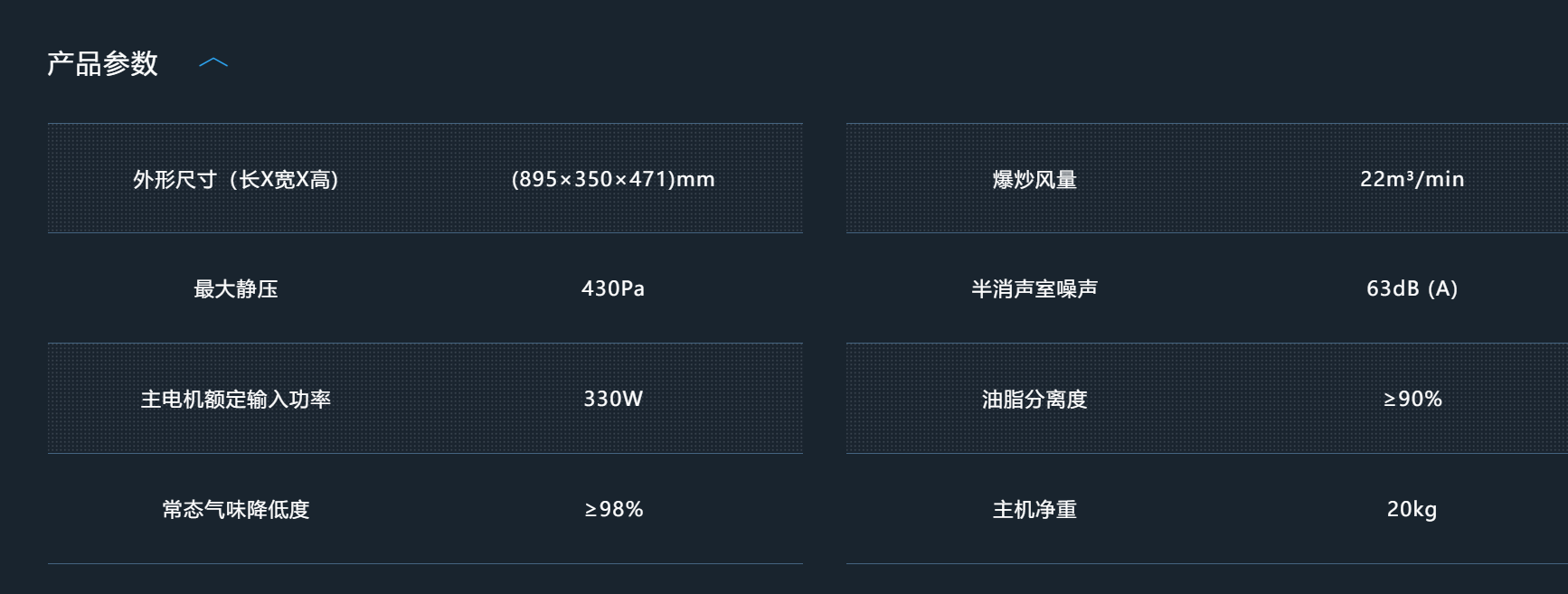Image resolution: width=1568 pixels, height=594 pixels.
Task: Click the 主机净重 label
Action: (x=1034, y=510)
